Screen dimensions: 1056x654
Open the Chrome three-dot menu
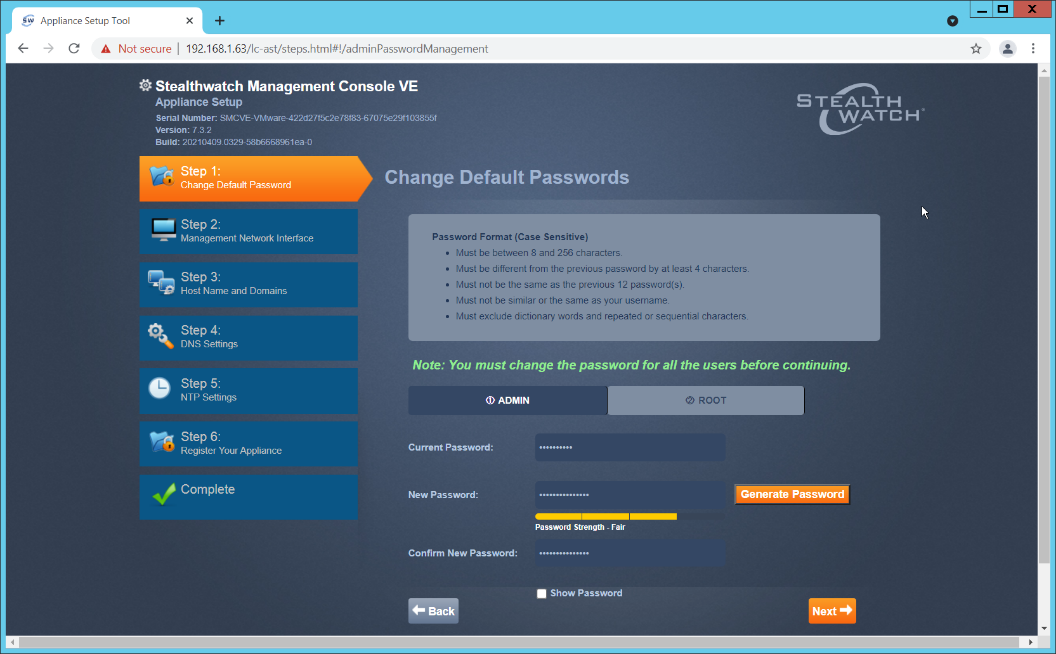1033,48
